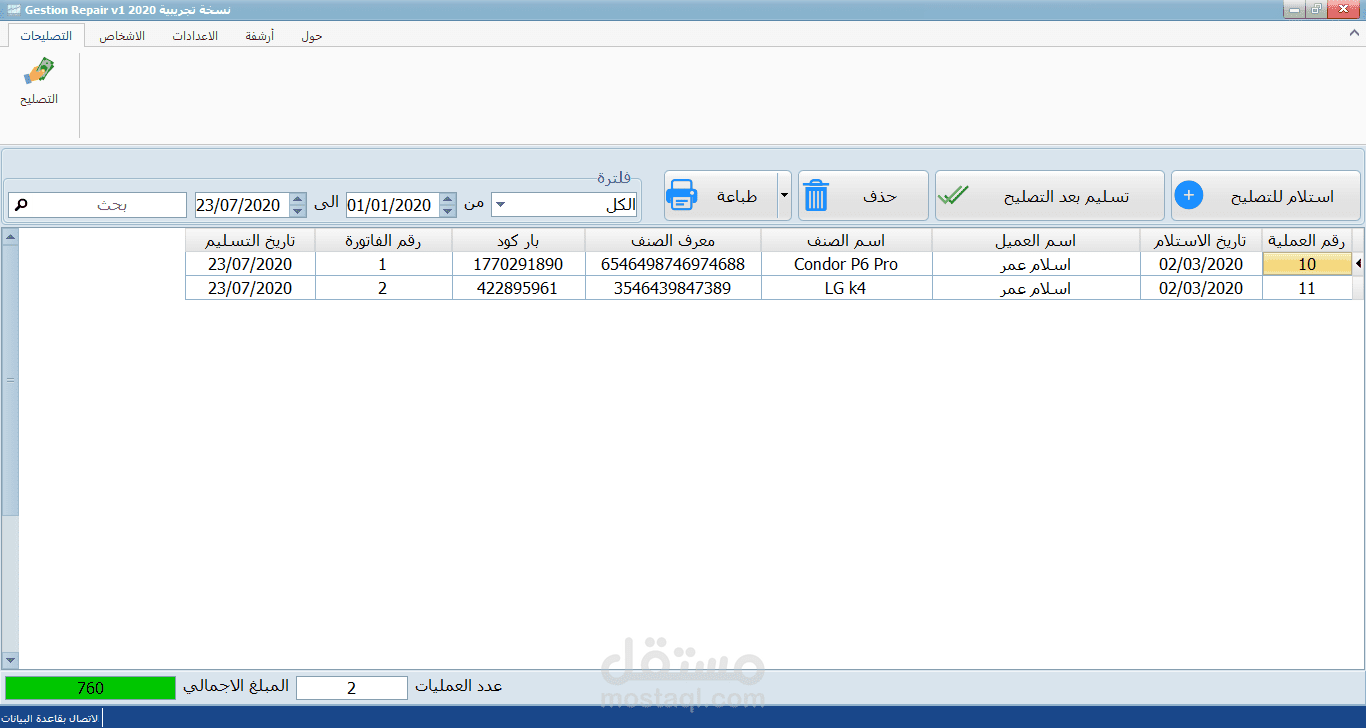
Task: Select operation number 11 cell
Action: [x=1307, y=288]
